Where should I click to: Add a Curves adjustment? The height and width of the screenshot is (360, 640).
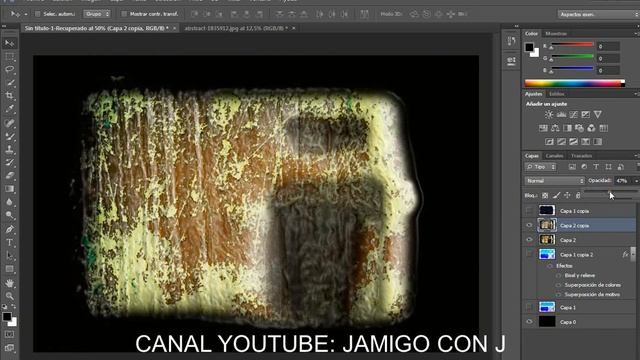coord(573,115)
